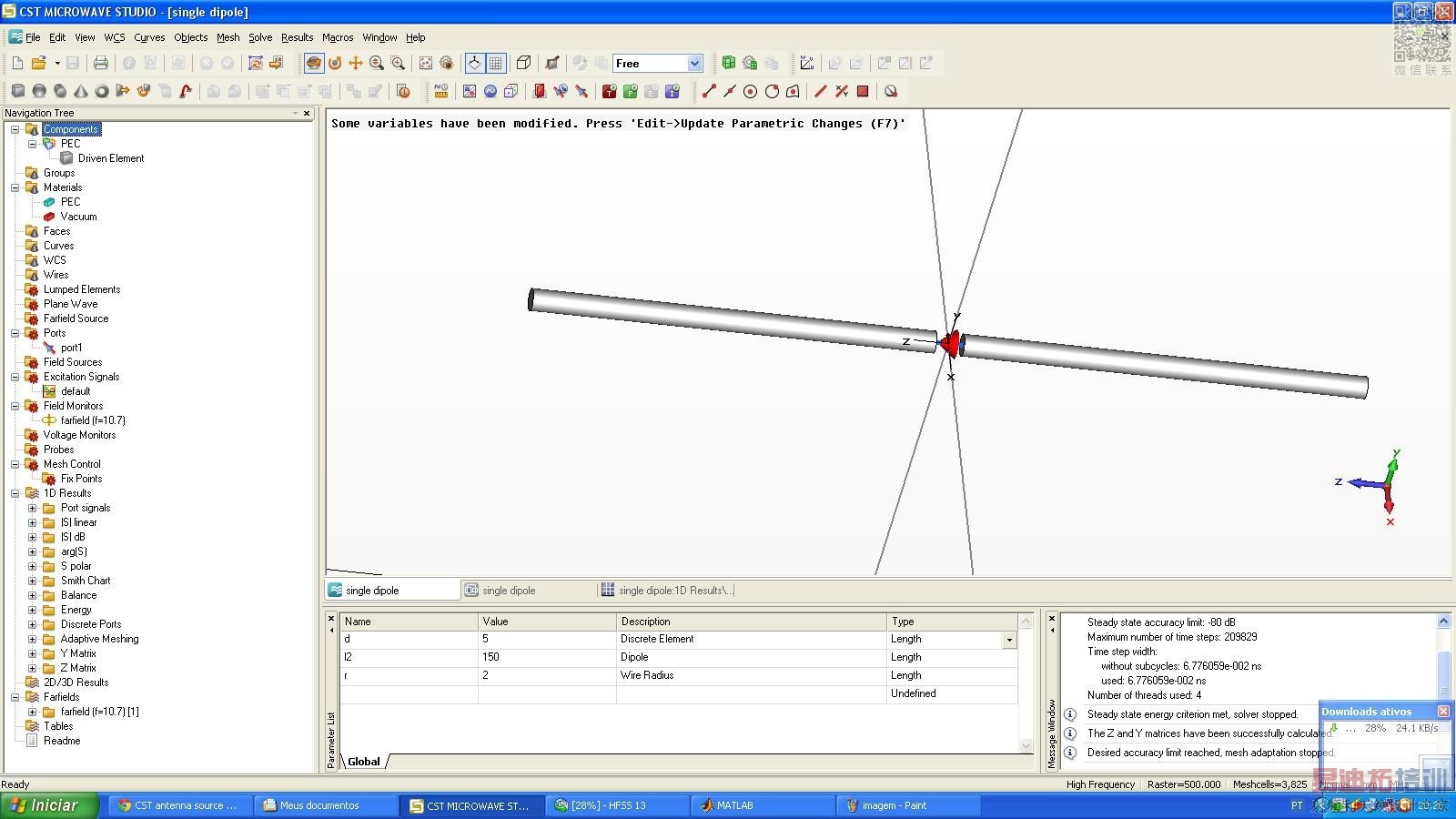
Task: Expand the Port signals folder
Action: coord(32,508)
